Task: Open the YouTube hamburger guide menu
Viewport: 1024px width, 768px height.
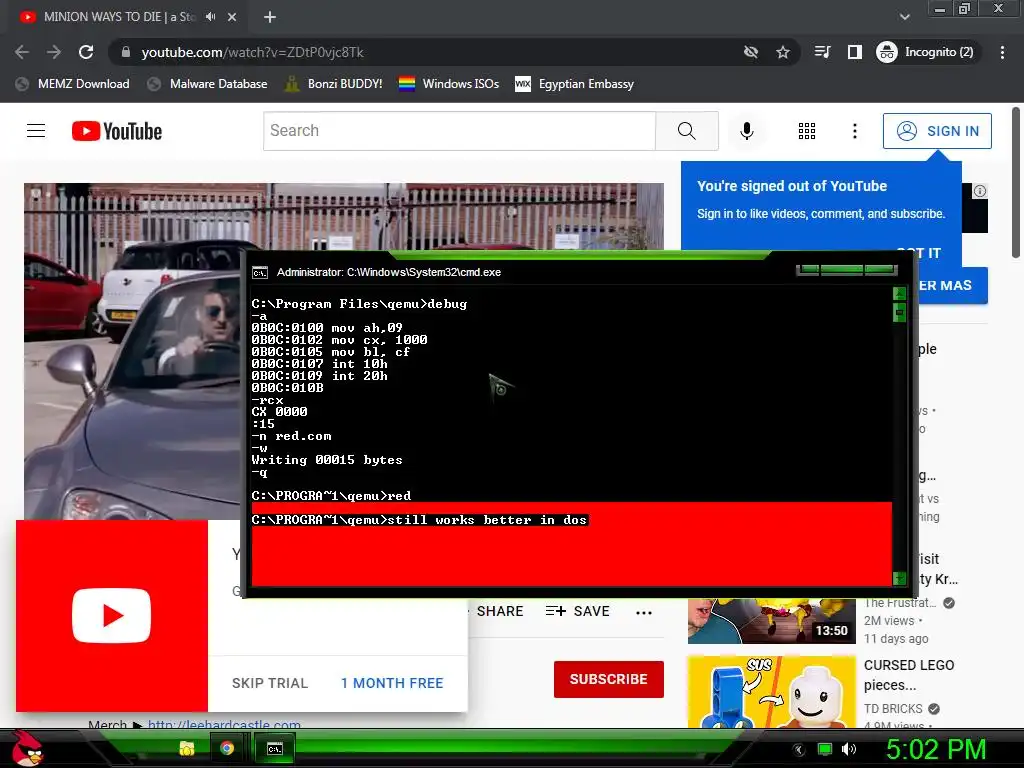Action: [x=36, y=131]
